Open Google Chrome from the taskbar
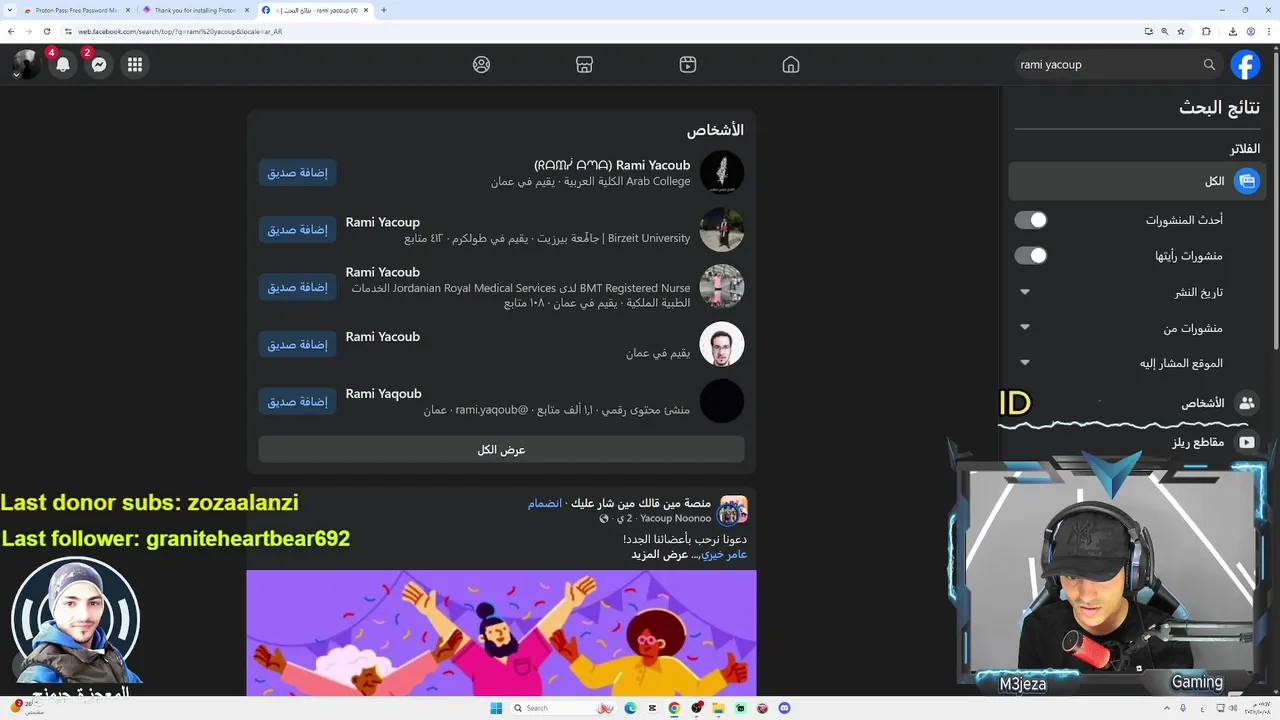1280x720 pixels. pos(674,708)
